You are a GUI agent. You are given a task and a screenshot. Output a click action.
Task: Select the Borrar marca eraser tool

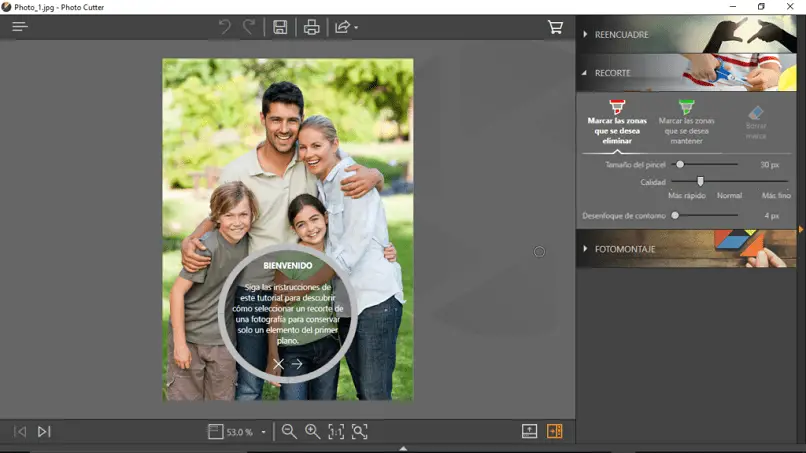756,122
